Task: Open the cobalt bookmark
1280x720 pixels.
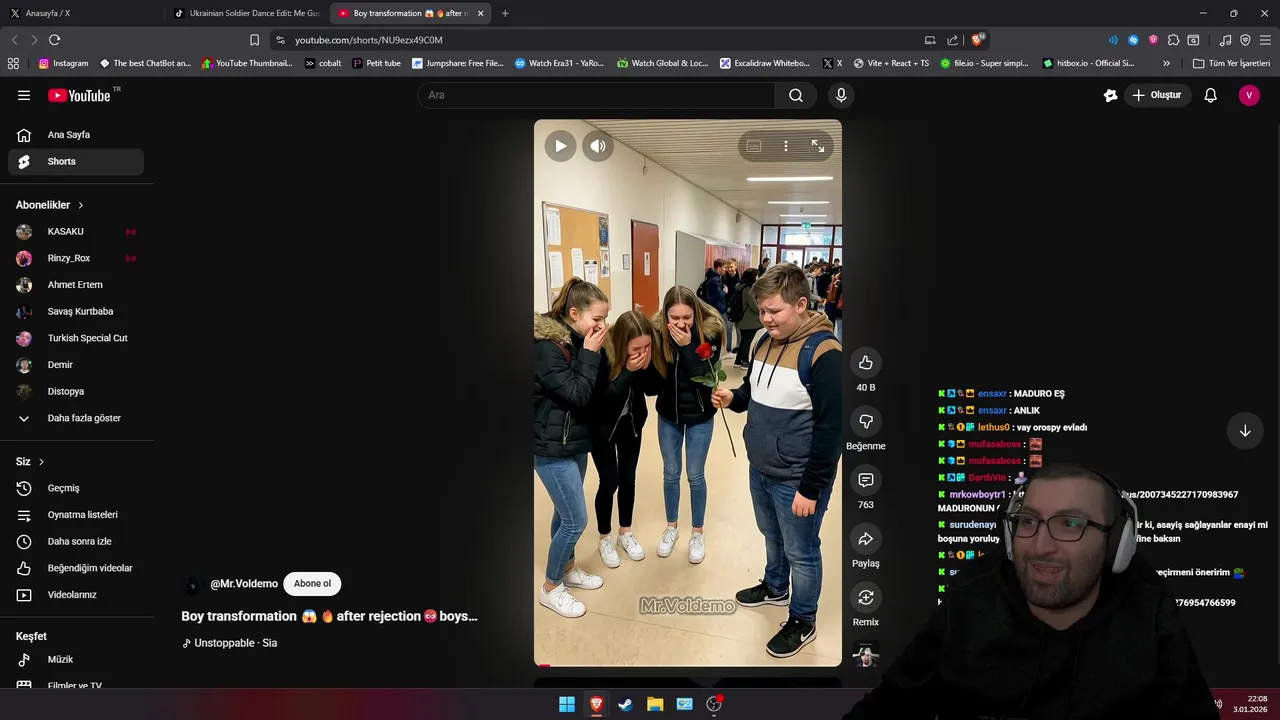Action: point(323,63)
